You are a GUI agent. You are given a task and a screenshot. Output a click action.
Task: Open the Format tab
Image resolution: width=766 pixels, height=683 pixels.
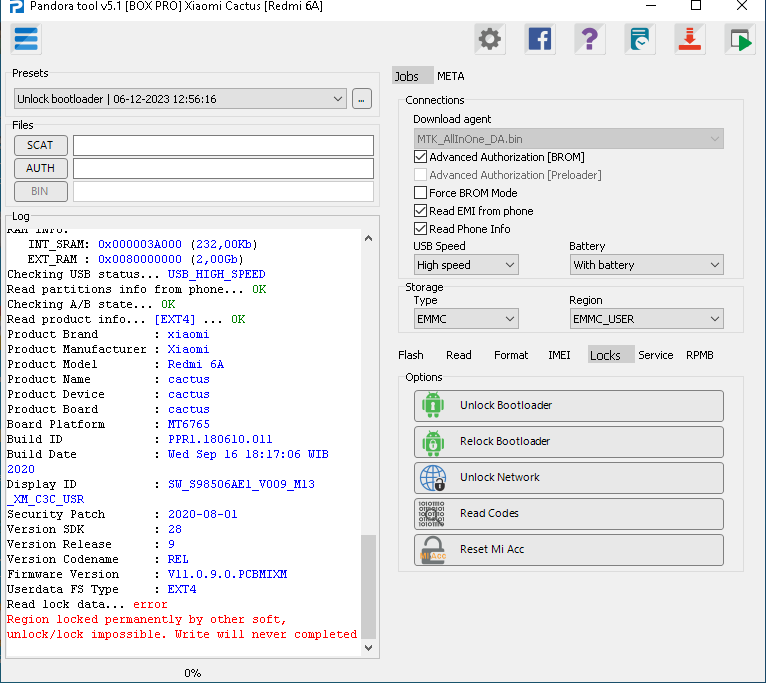[x=511, y=355]
